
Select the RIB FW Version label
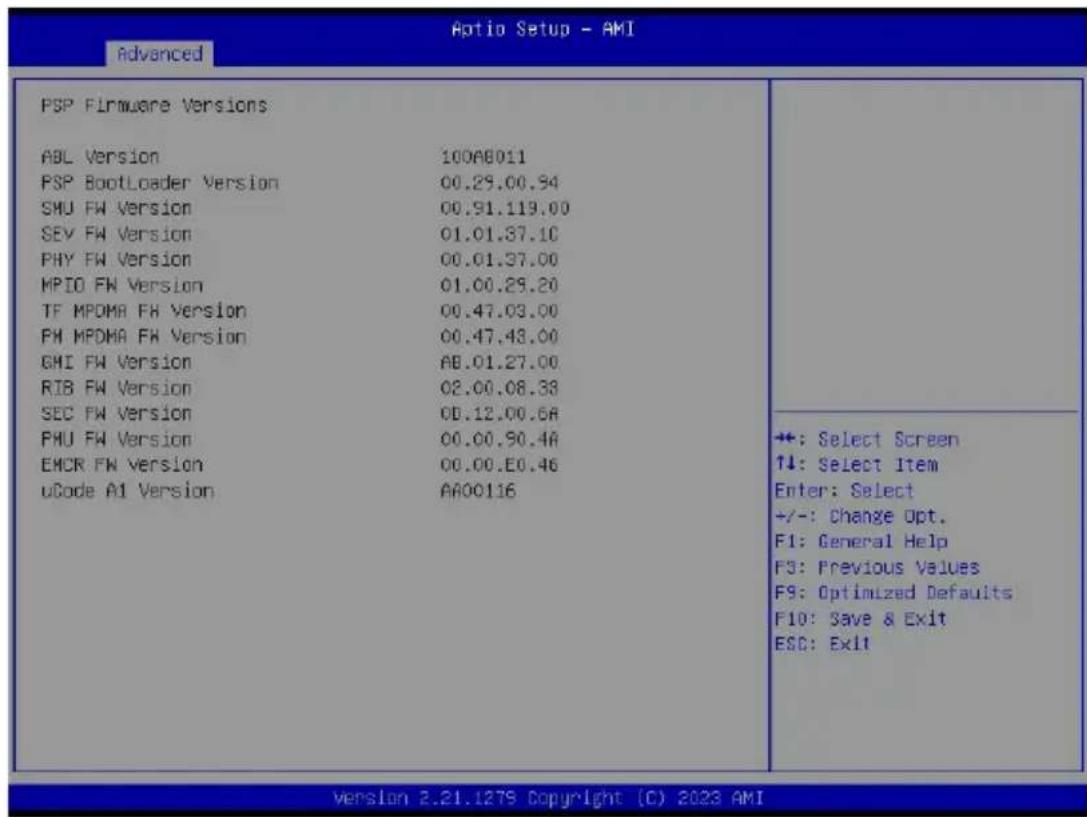pyautogui.click(x=116, y=388)
